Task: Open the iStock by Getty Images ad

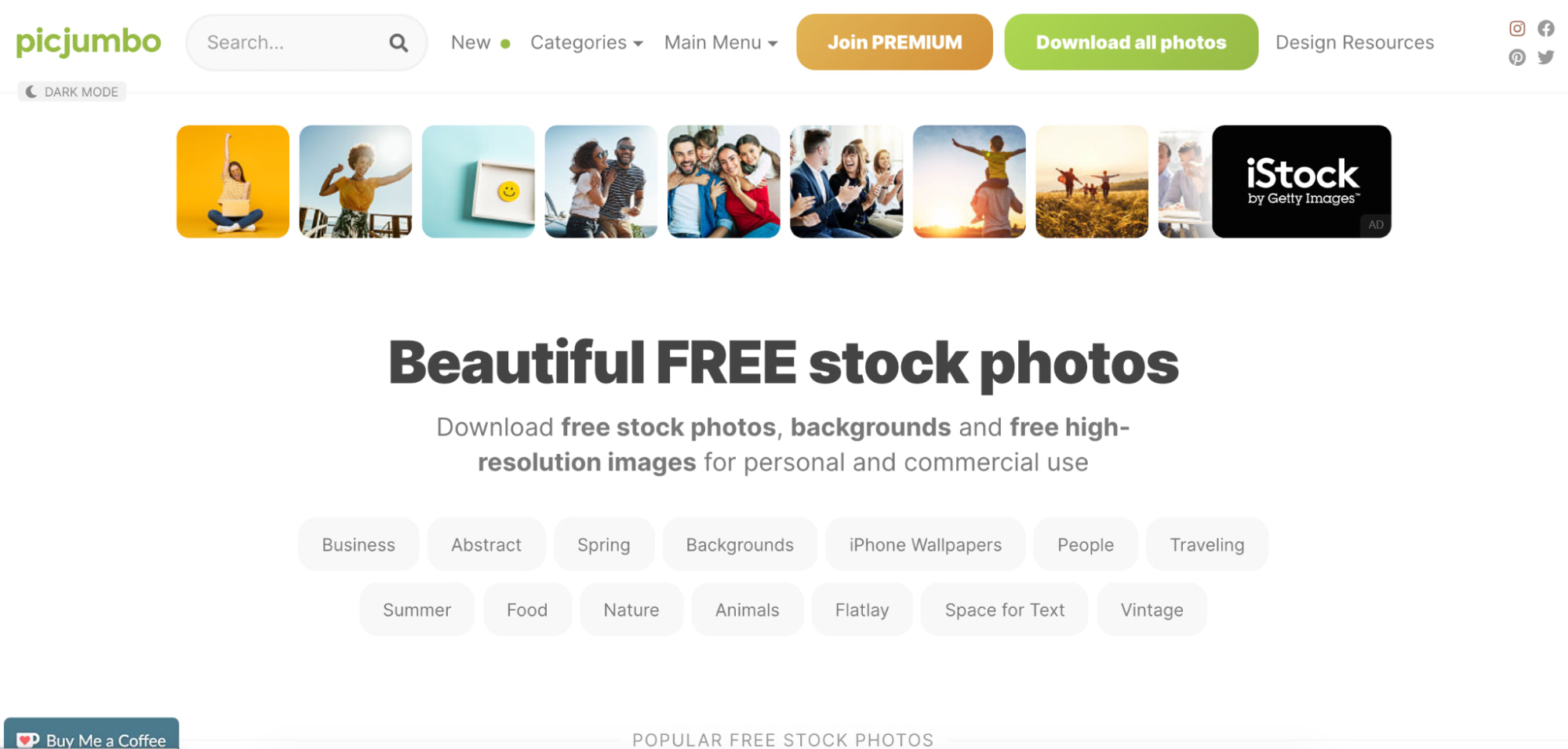Action: click(1301, 181)
